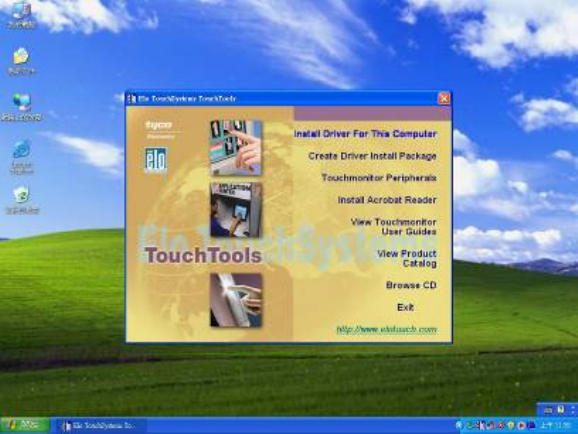The width and height of the screenshot is (578, 434).
Task: Click Exit in TouchTools menu
Action: 405,307
